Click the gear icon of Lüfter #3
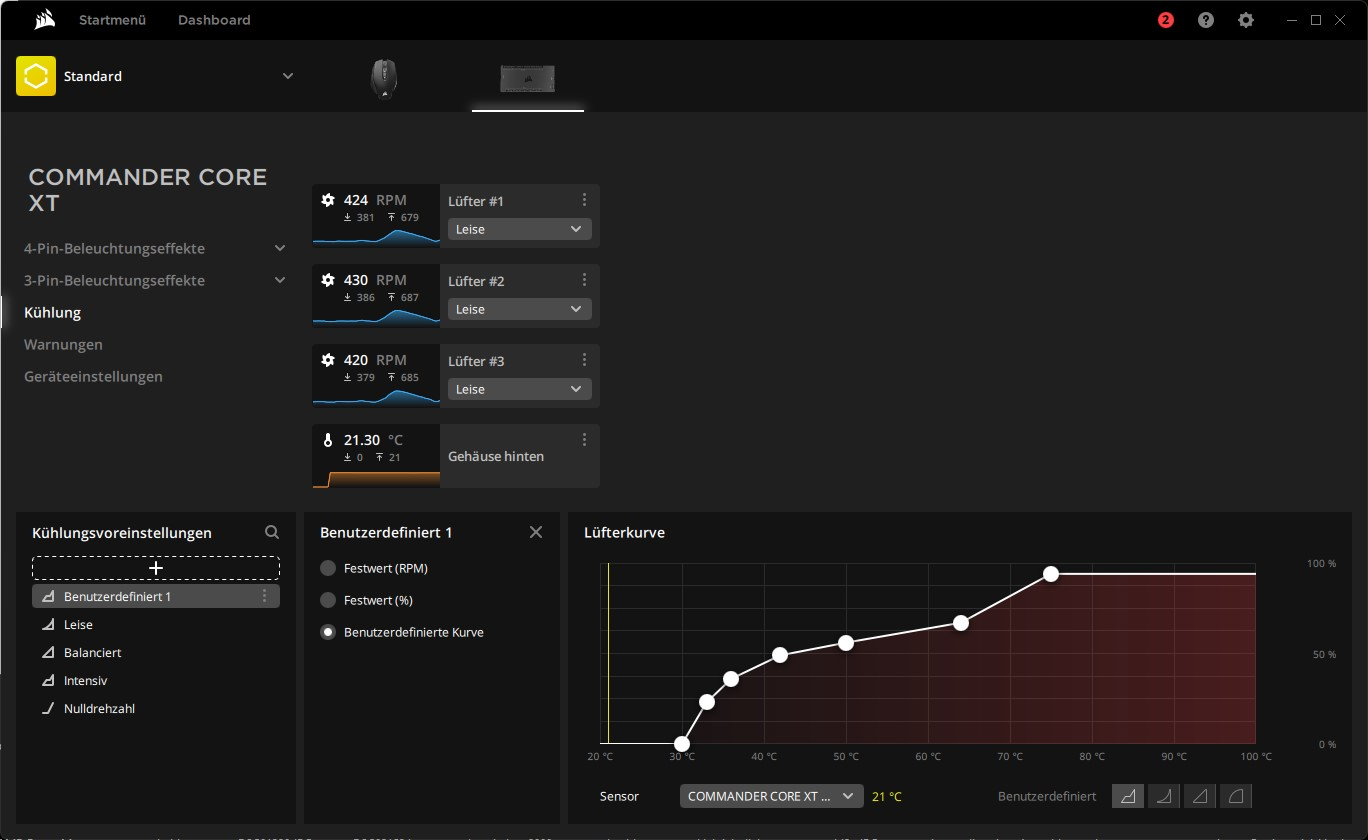1368x840 pixels. click(328, 360)
